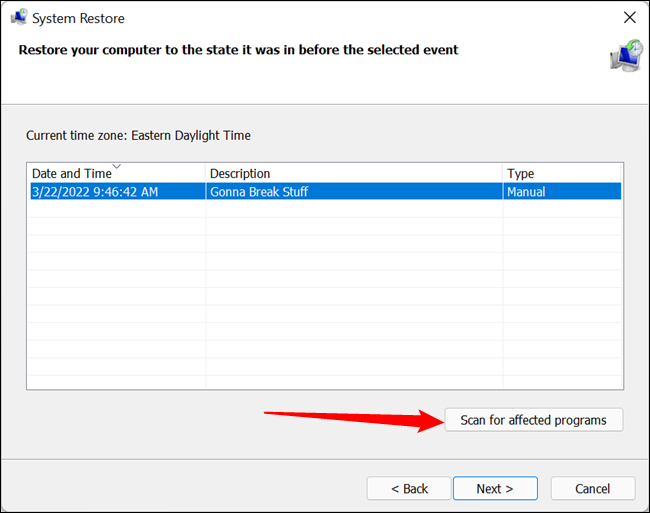Proceed with the Next button
The image size is (650, 513).
click(x=494, y=489)
